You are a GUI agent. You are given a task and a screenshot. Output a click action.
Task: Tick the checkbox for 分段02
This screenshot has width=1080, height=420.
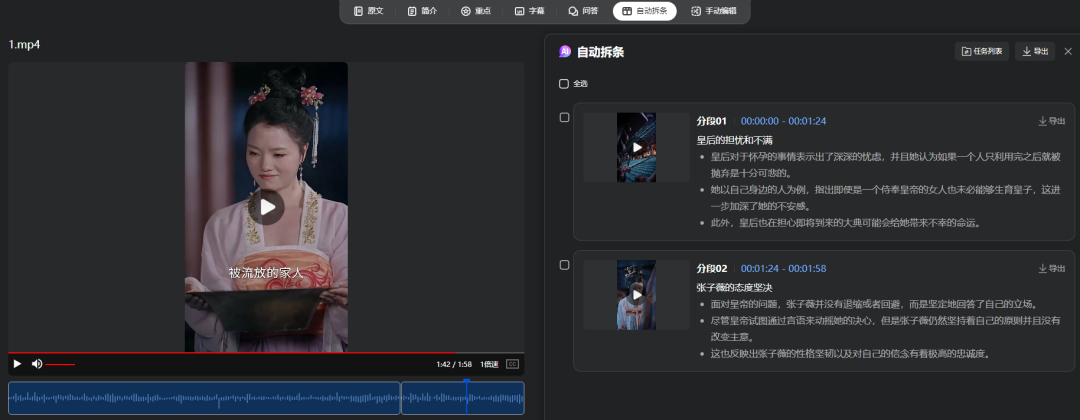(x=564, y=265)
